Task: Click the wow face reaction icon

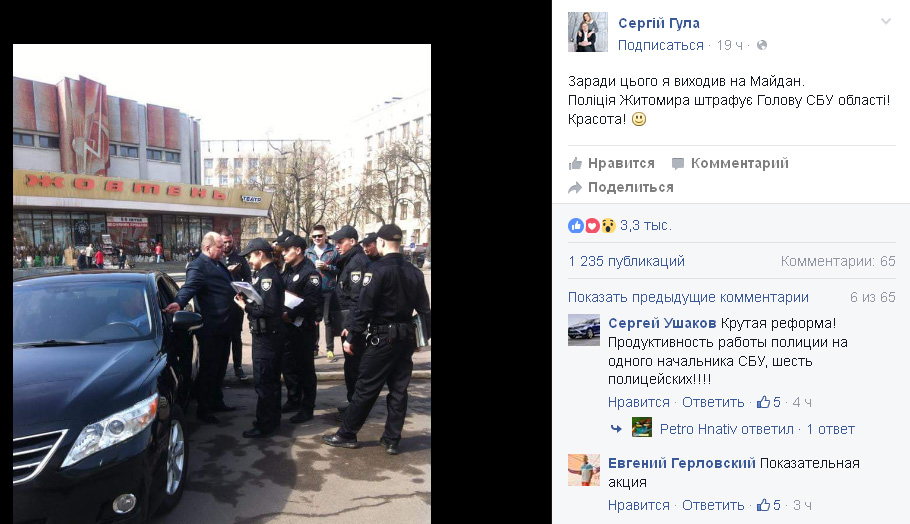Action: pos(608,226)
